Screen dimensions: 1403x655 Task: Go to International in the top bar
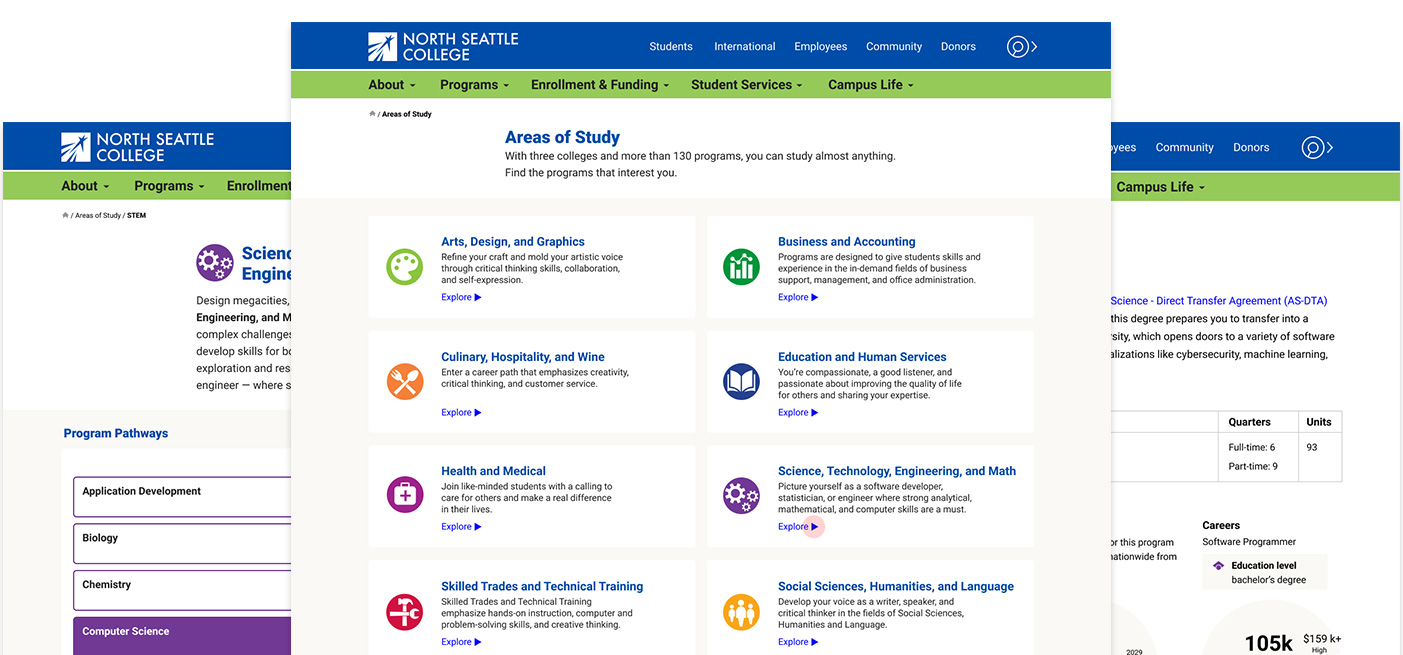[745, 47]
